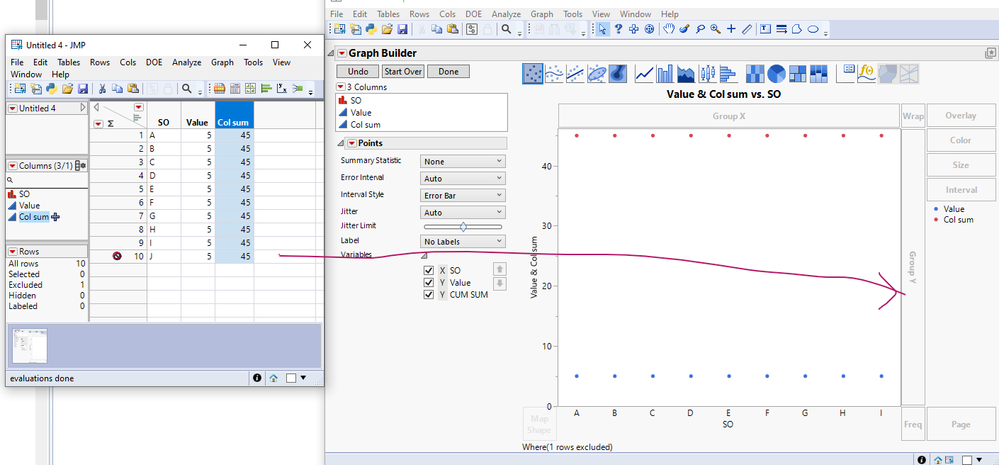Open the Summary Statistic dropdown

tap(463, 162)
